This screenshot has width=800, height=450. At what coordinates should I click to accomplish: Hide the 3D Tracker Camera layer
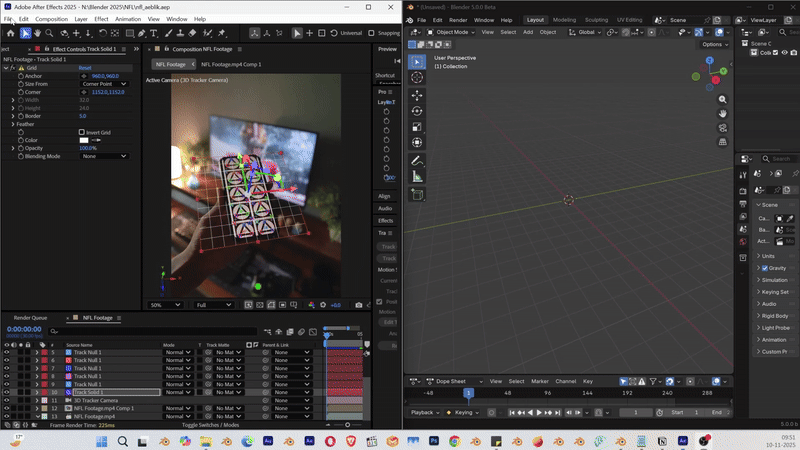tap(7, 401)
